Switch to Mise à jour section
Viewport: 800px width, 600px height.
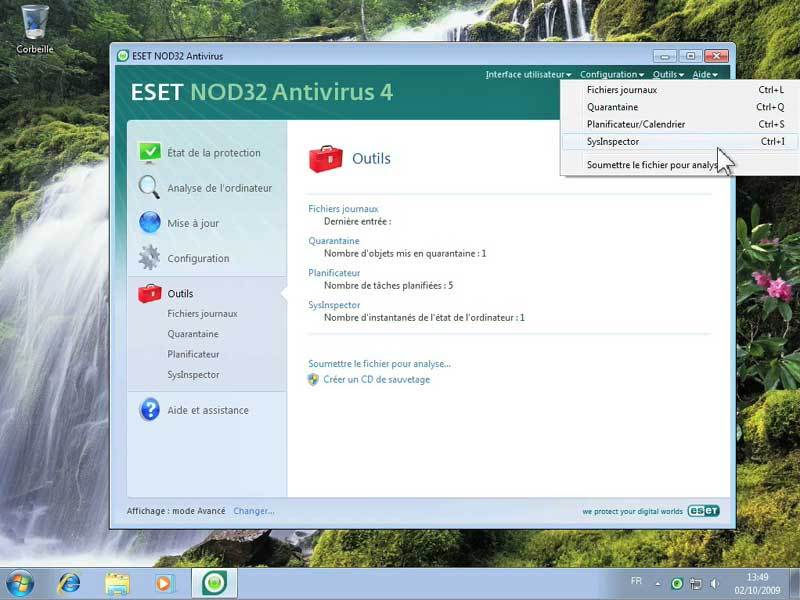click(x=193, y=223)
